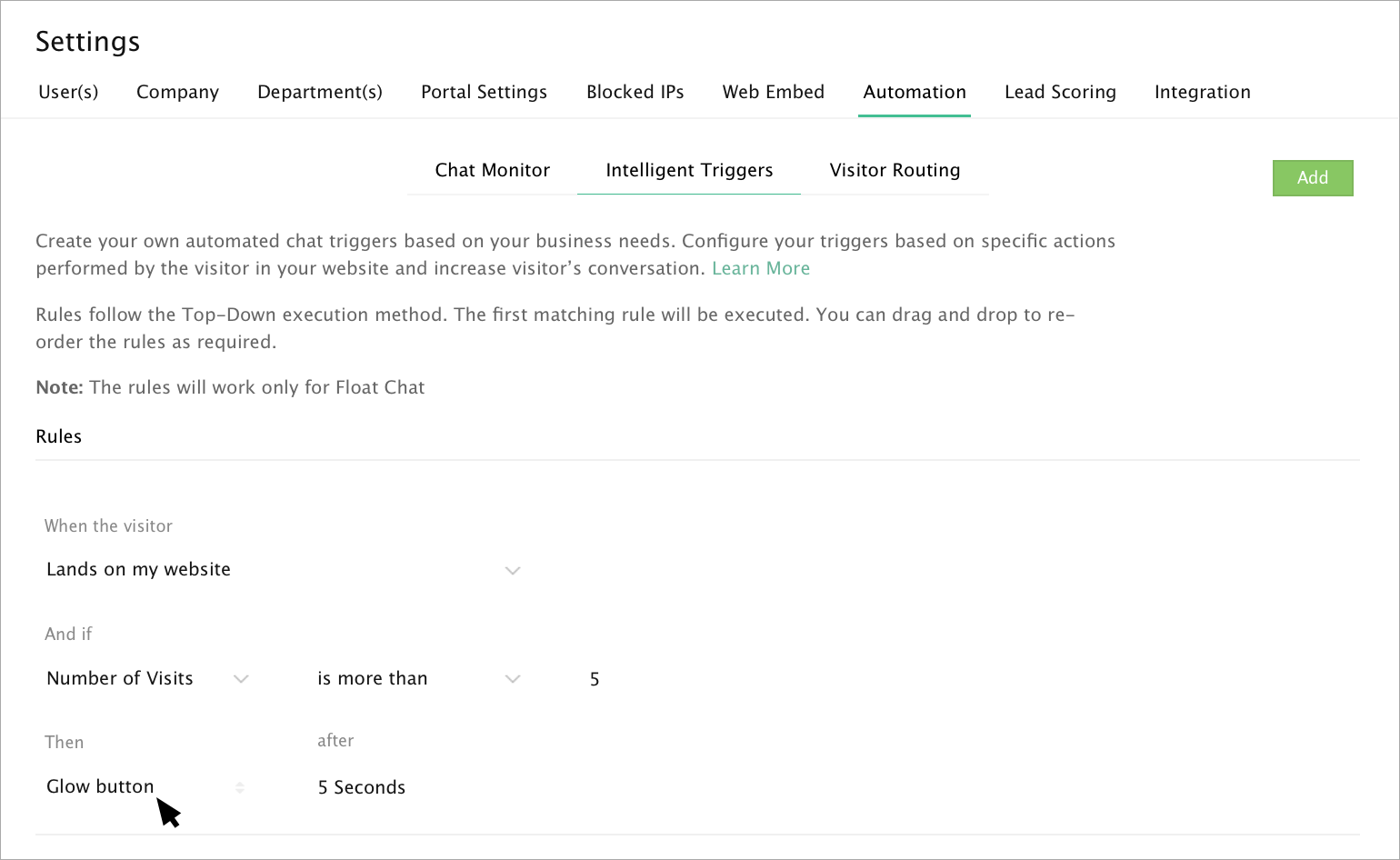Switch to the User(s) tab

[x=68, y=92]
